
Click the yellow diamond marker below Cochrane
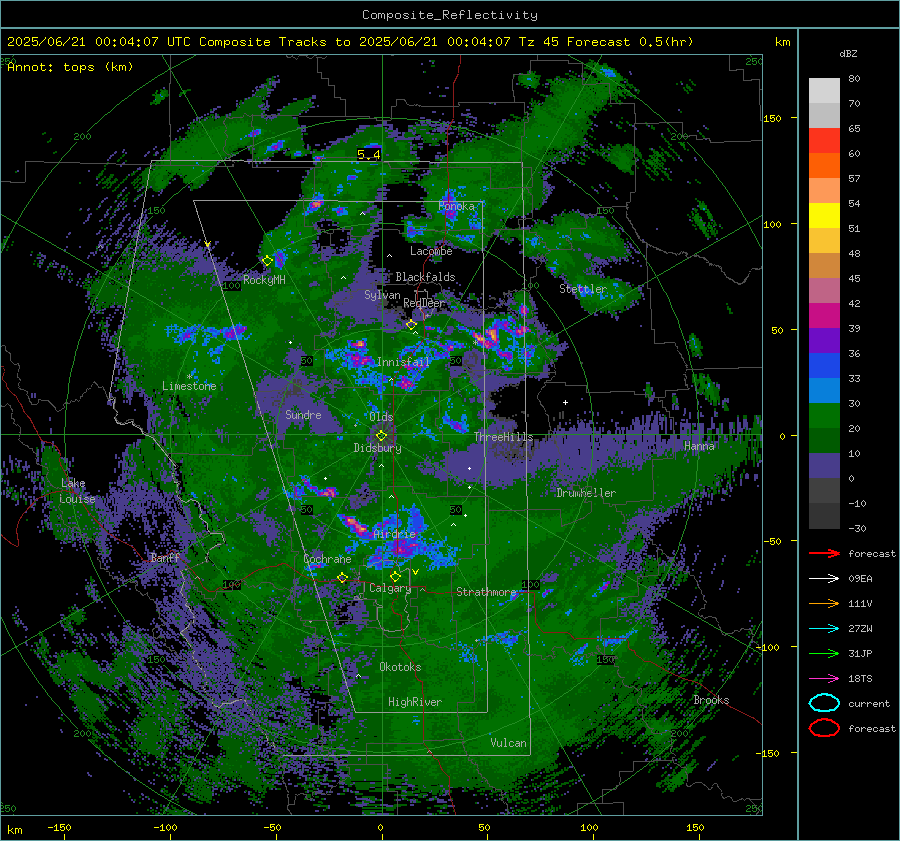point(343,578)
